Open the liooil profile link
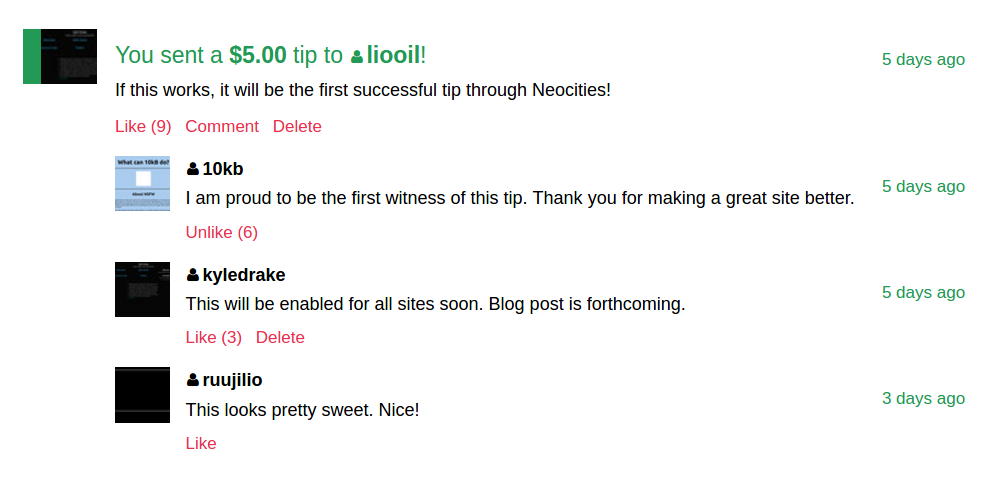 pos(393,55)
